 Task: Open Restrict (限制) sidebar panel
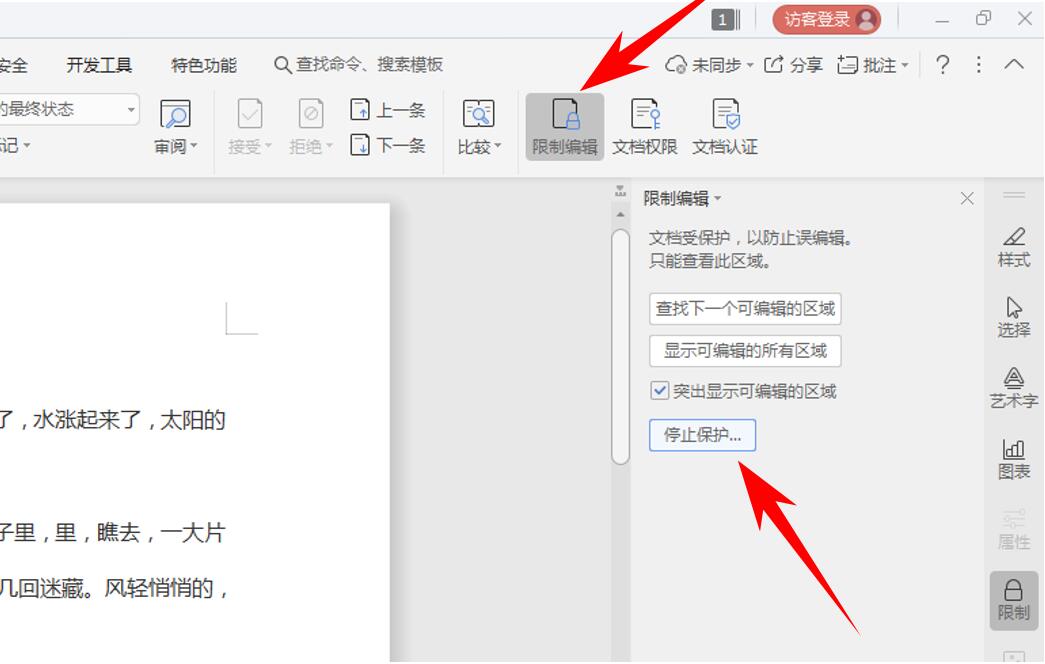[1014, 600]
